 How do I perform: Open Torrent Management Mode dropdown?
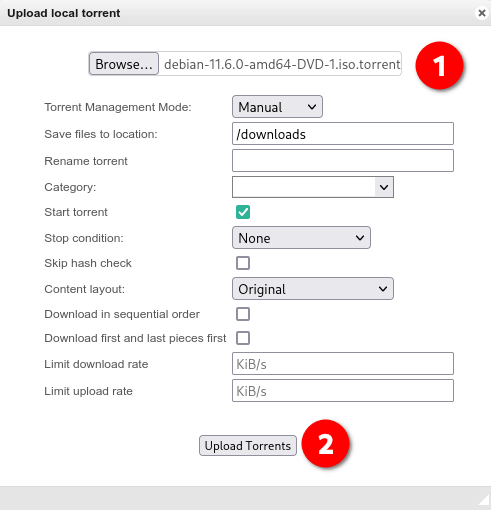(x=277, y=107)
